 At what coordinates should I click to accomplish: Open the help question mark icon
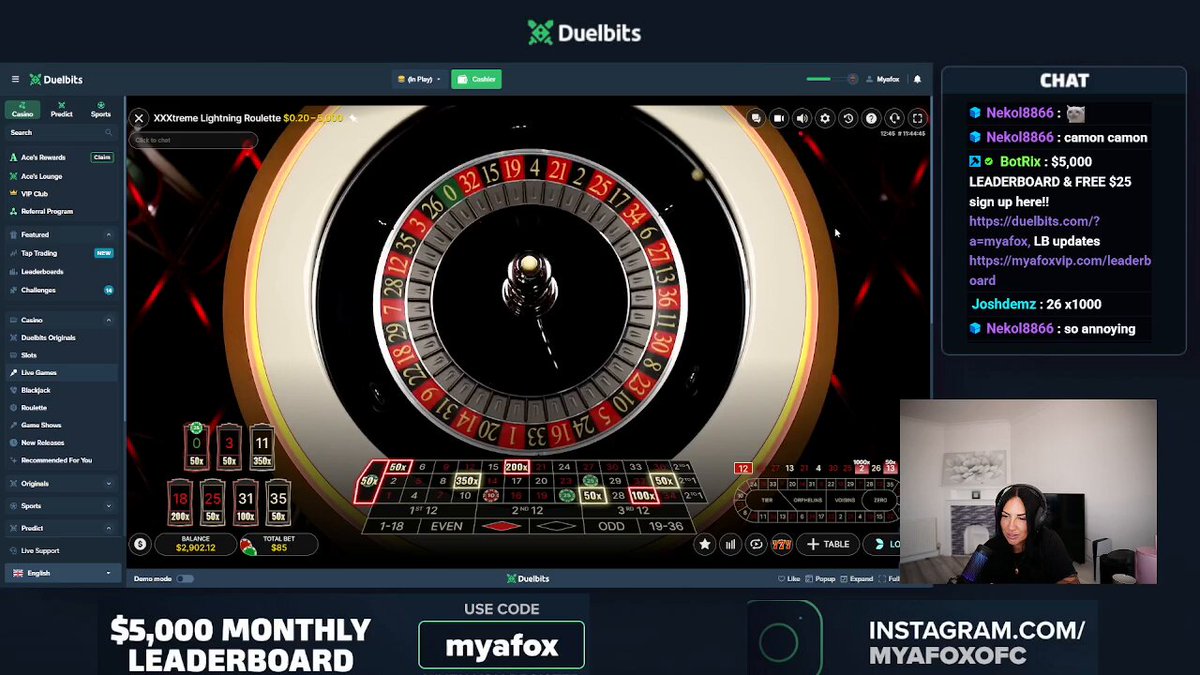coord(871,118)
